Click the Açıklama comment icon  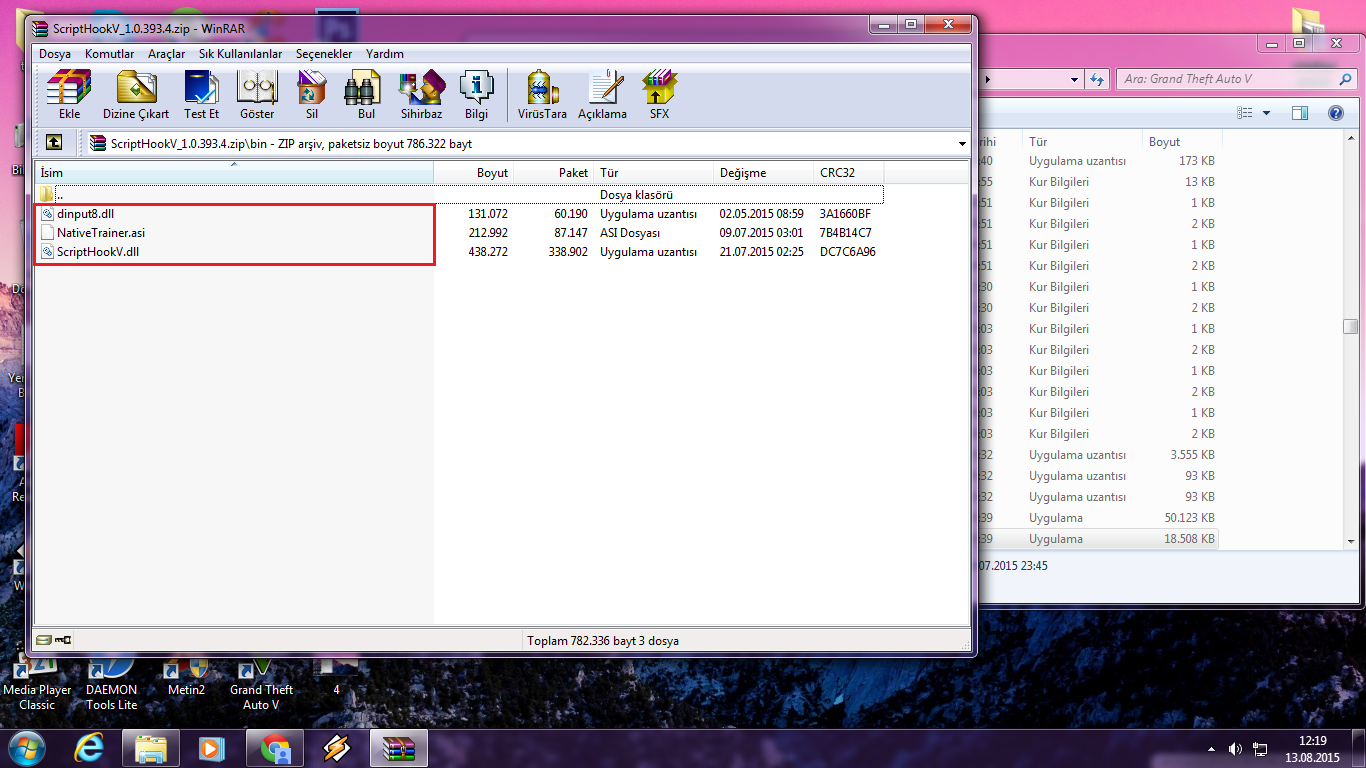[x=602, y=95]
